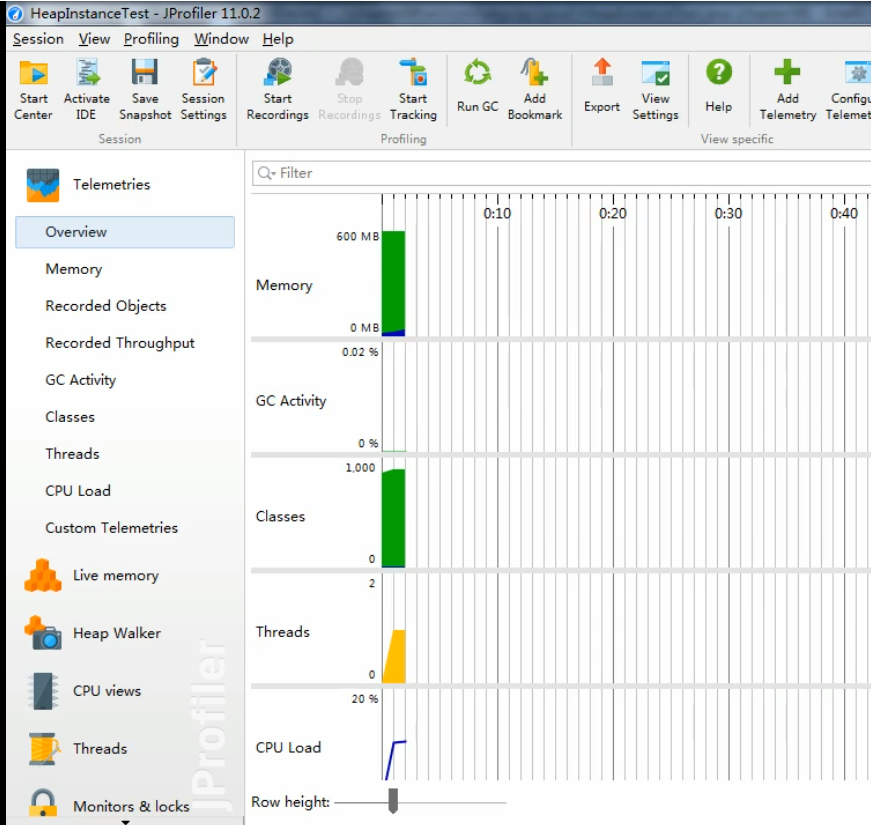Open the Monitors & locks section
The image size is (871, 825).
click(108, 806)
